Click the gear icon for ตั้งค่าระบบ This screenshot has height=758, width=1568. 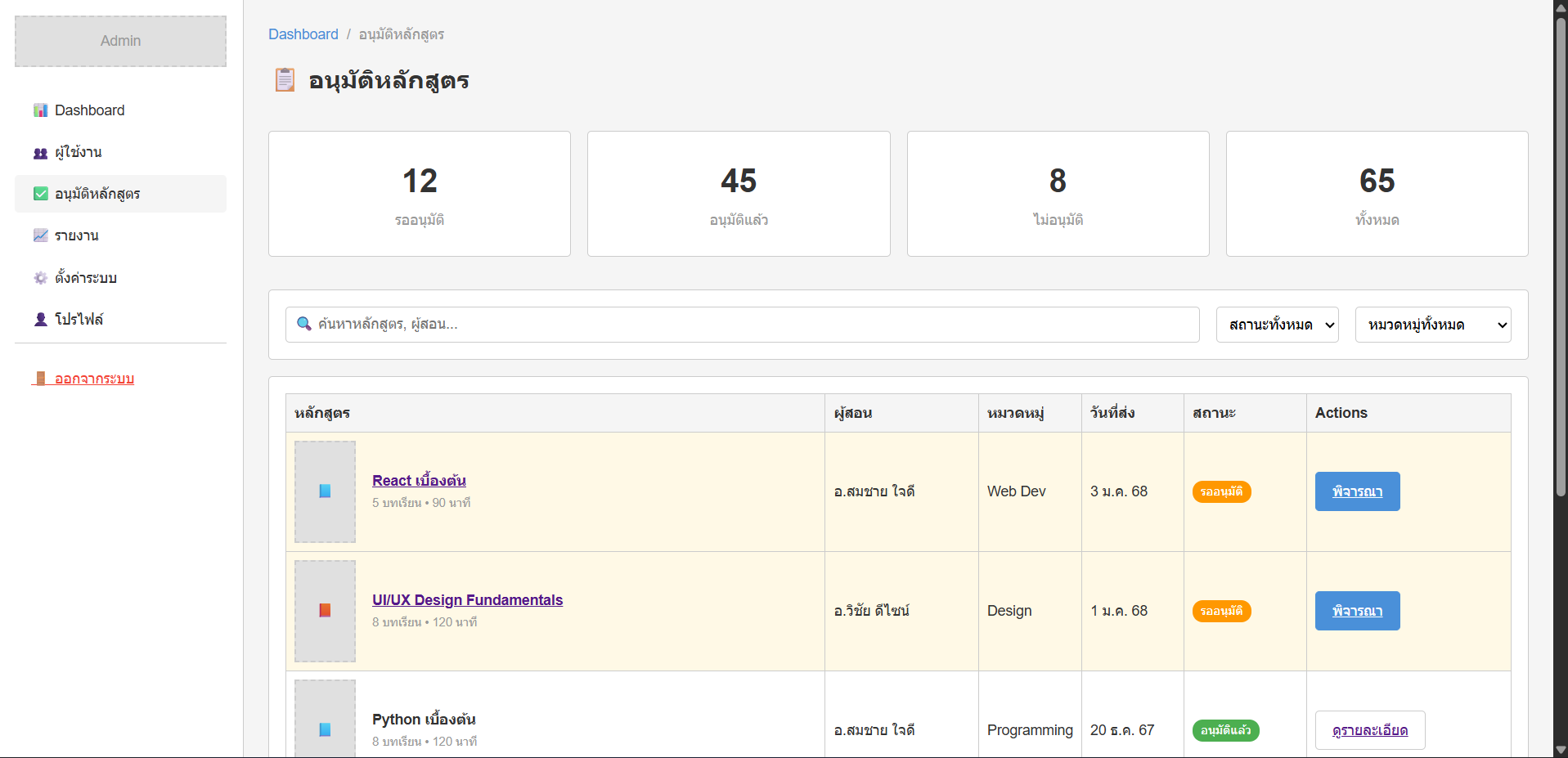[x=40, y=278]
